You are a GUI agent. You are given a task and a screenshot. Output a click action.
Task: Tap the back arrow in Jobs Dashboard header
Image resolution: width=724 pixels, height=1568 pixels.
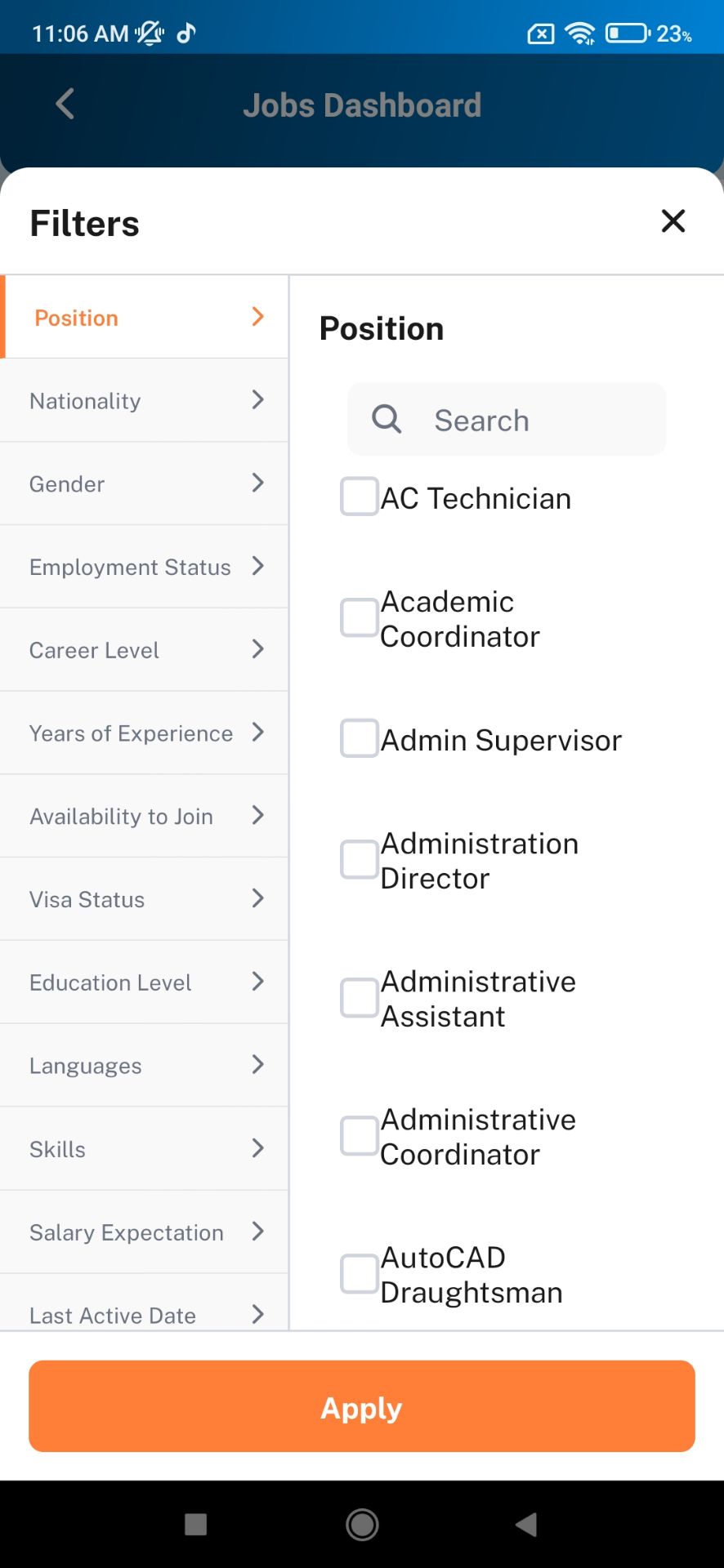pos(65,104)
